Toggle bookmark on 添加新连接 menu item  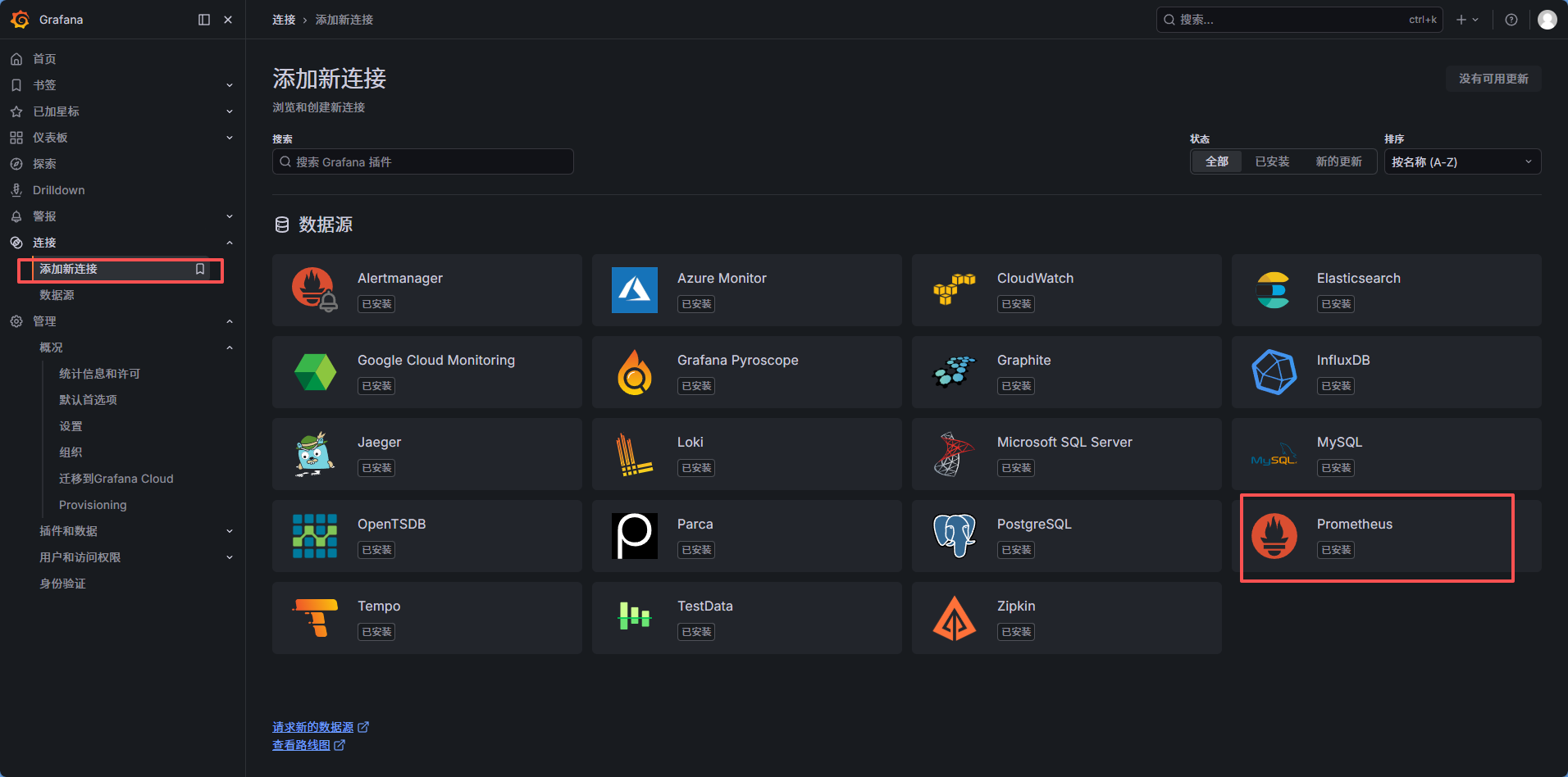tap(199, 269)
